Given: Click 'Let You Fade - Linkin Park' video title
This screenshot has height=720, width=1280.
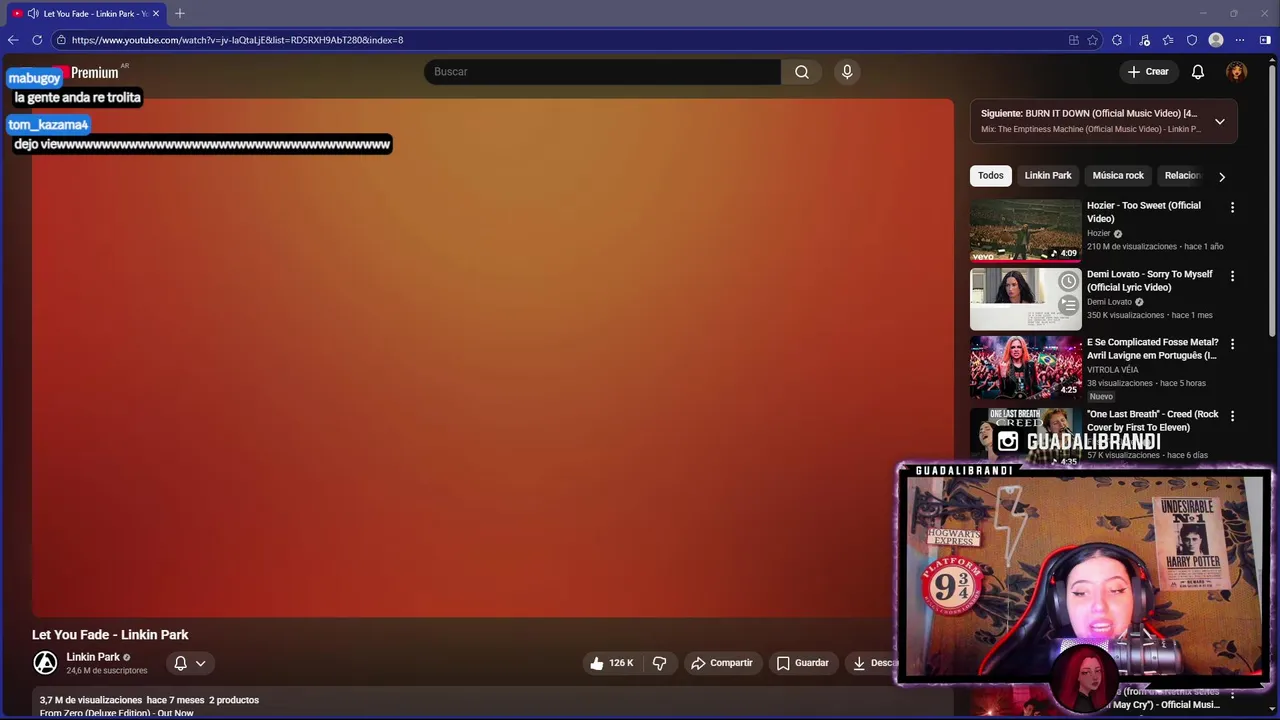Looking at the screenshot, I should (x=110, y=635).
